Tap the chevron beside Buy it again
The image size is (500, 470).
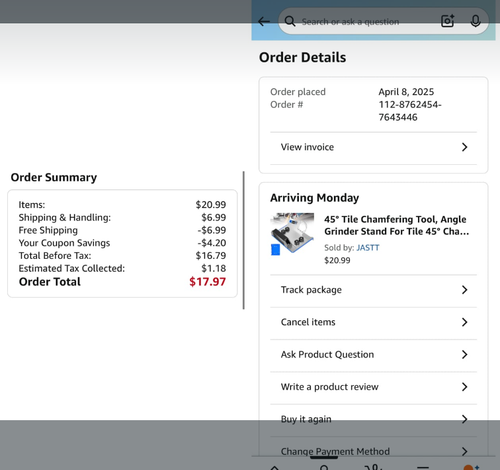point(464,419)
